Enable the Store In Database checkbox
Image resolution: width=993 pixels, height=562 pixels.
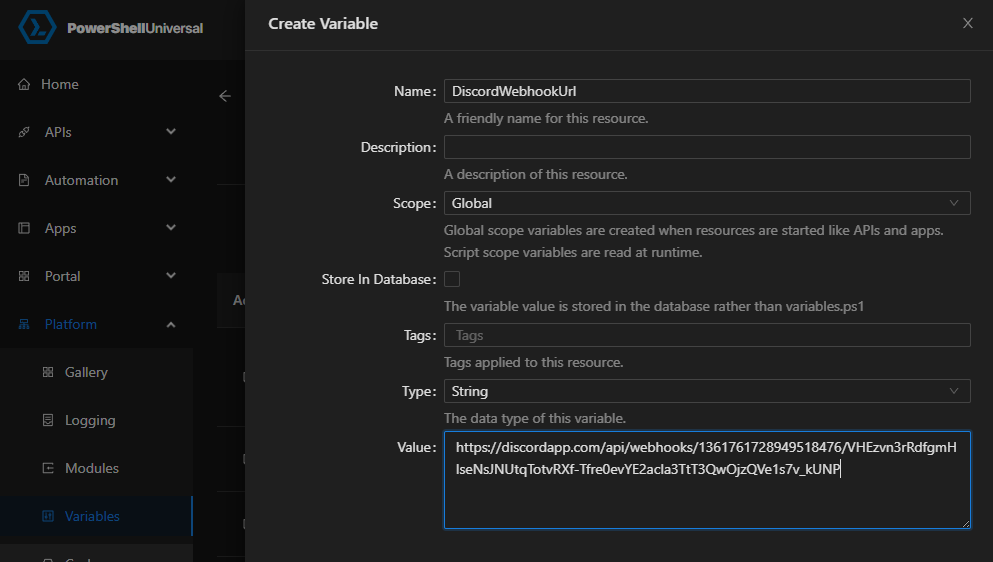[452, 279]
